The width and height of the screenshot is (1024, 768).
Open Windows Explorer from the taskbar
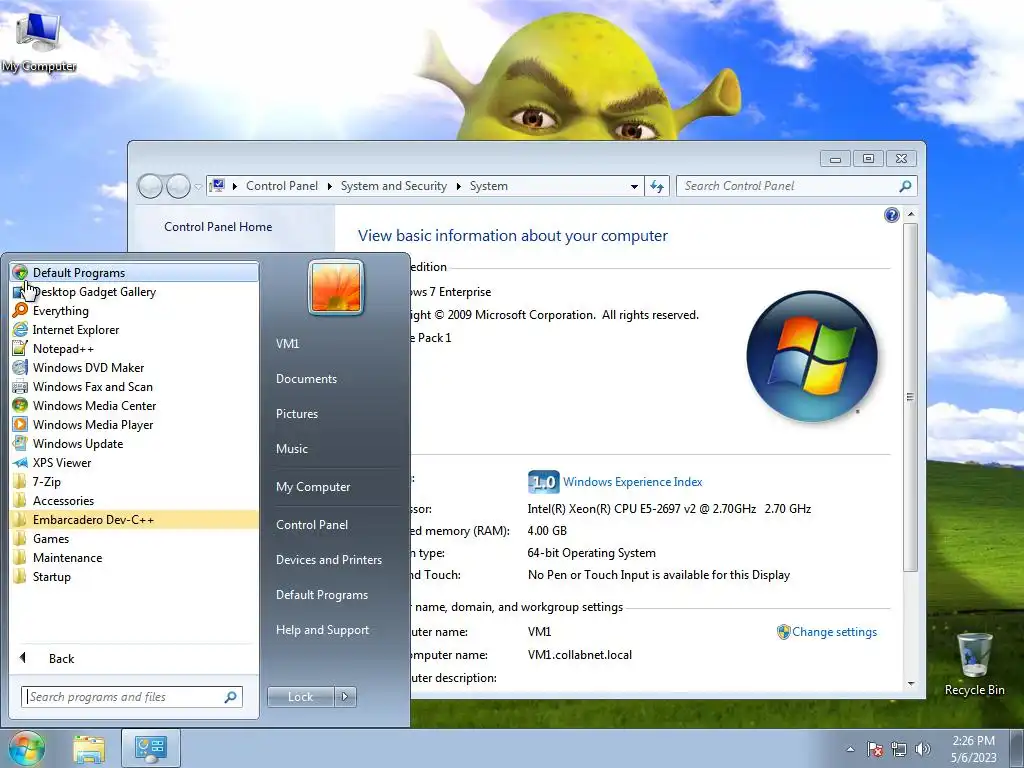[89, 750]
